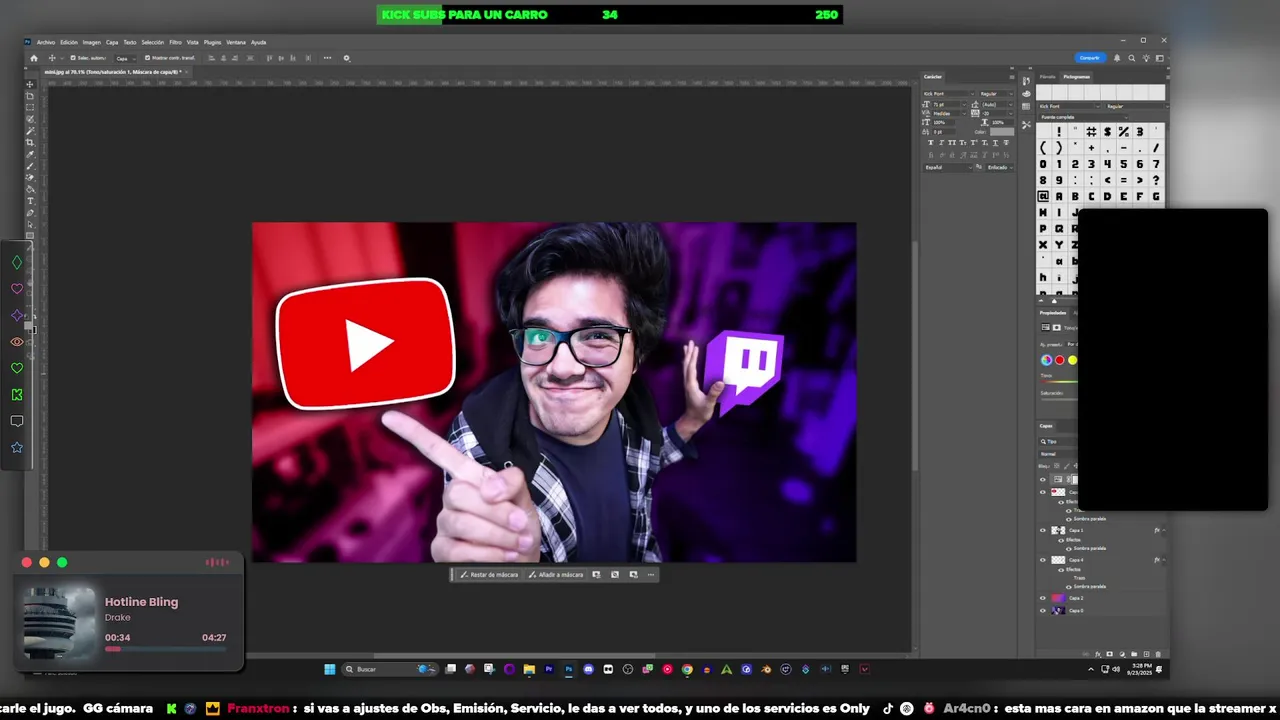Hide the Capa 0 layer
Screen dimensions: 1280x720
(1043, 611)
